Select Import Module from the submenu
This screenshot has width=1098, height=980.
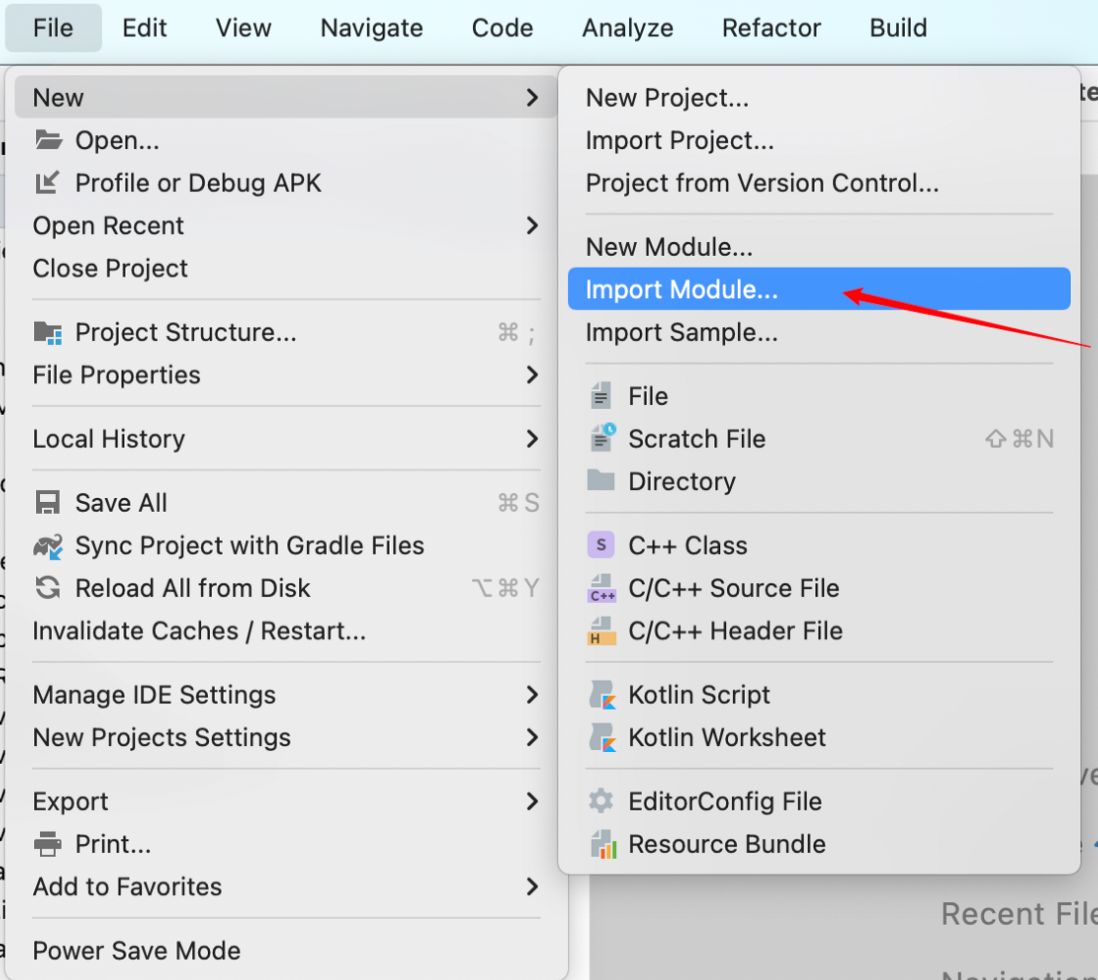tap(682, 290)
